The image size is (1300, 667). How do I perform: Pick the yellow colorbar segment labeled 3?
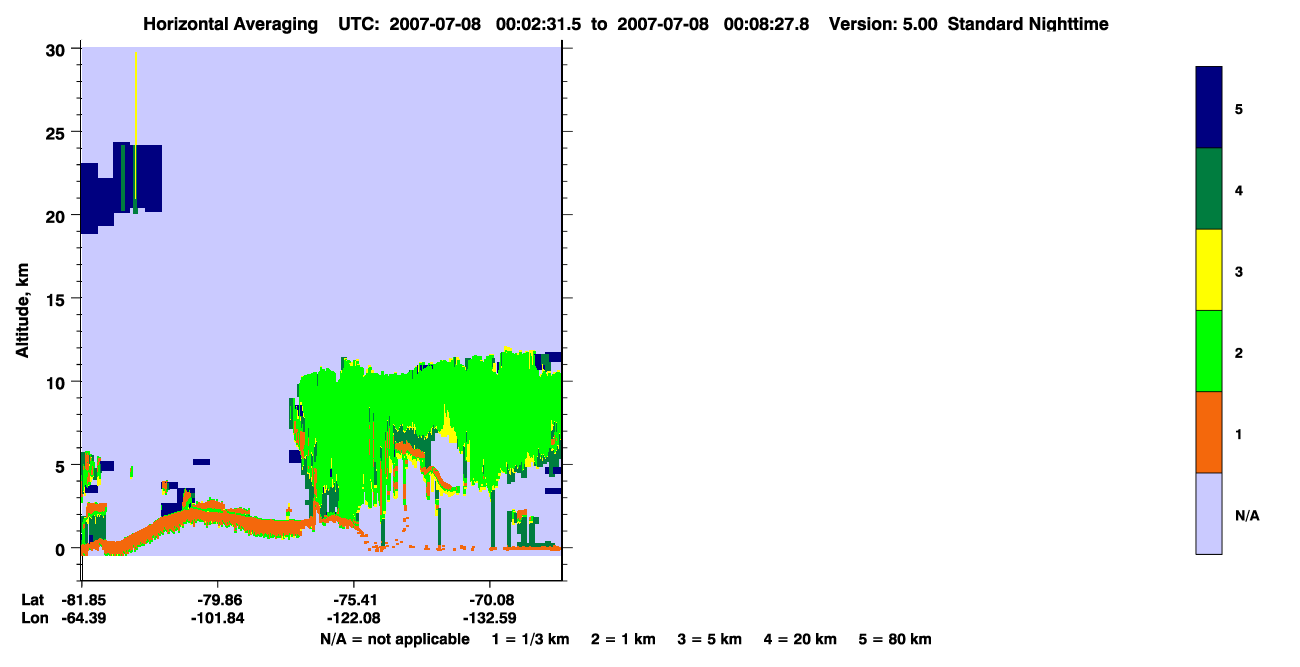pos(1209,270)
